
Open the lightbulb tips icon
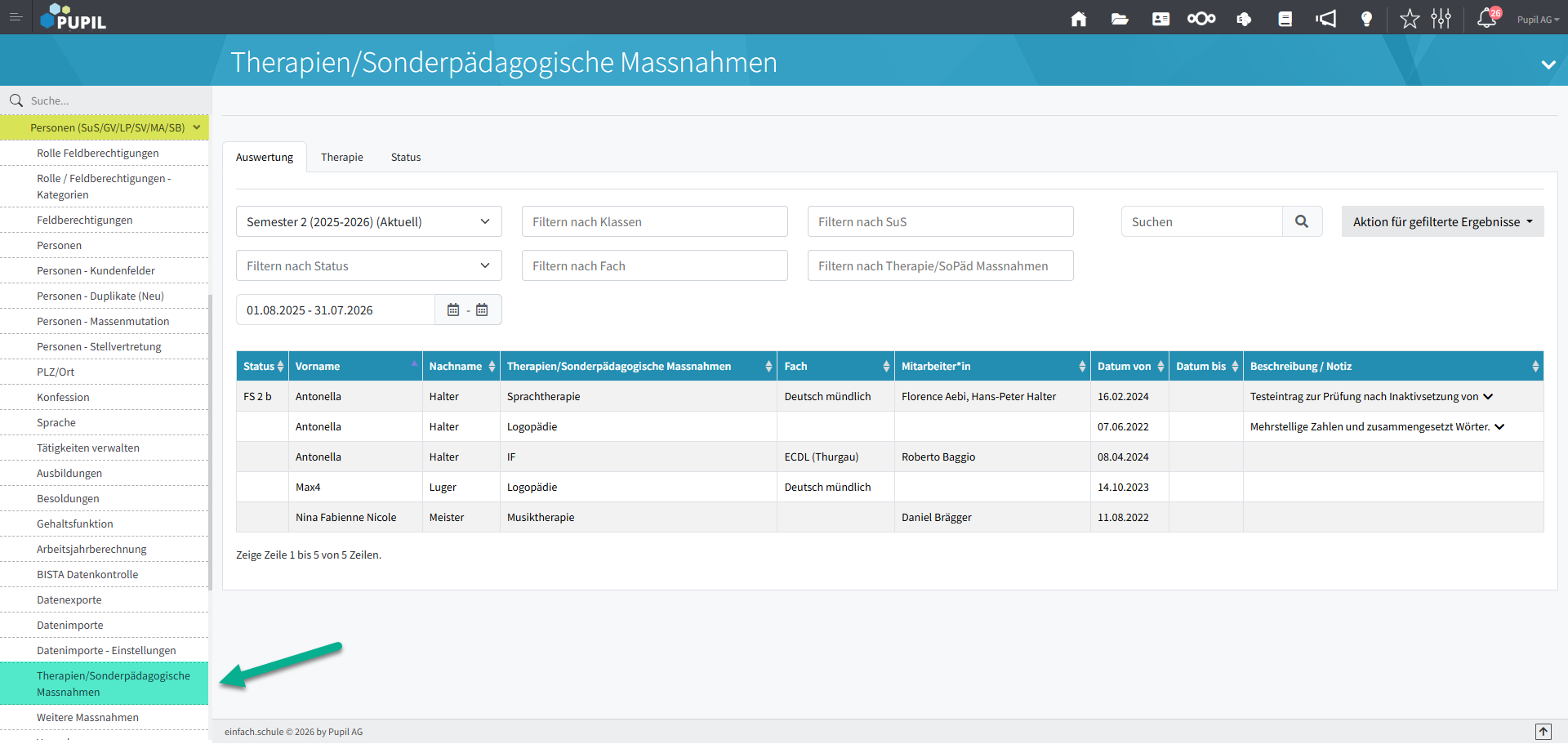[x=1366, y=19]
